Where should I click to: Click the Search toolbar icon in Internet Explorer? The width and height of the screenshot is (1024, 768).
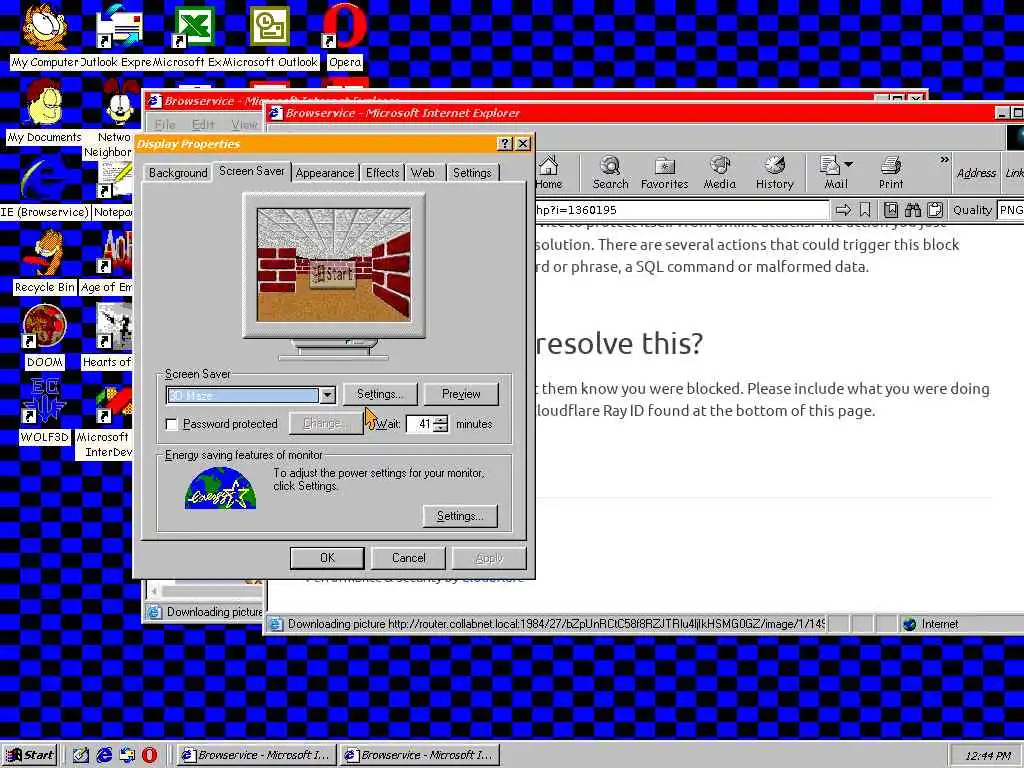(610, 173)
